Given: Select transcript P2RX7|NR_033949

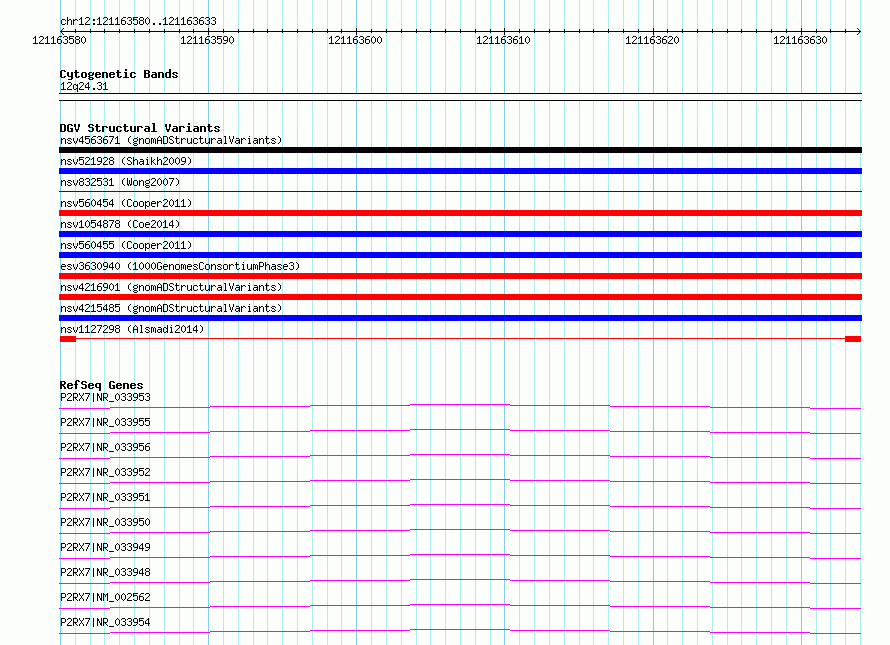Looking at the screenshot, I should 105,547.
